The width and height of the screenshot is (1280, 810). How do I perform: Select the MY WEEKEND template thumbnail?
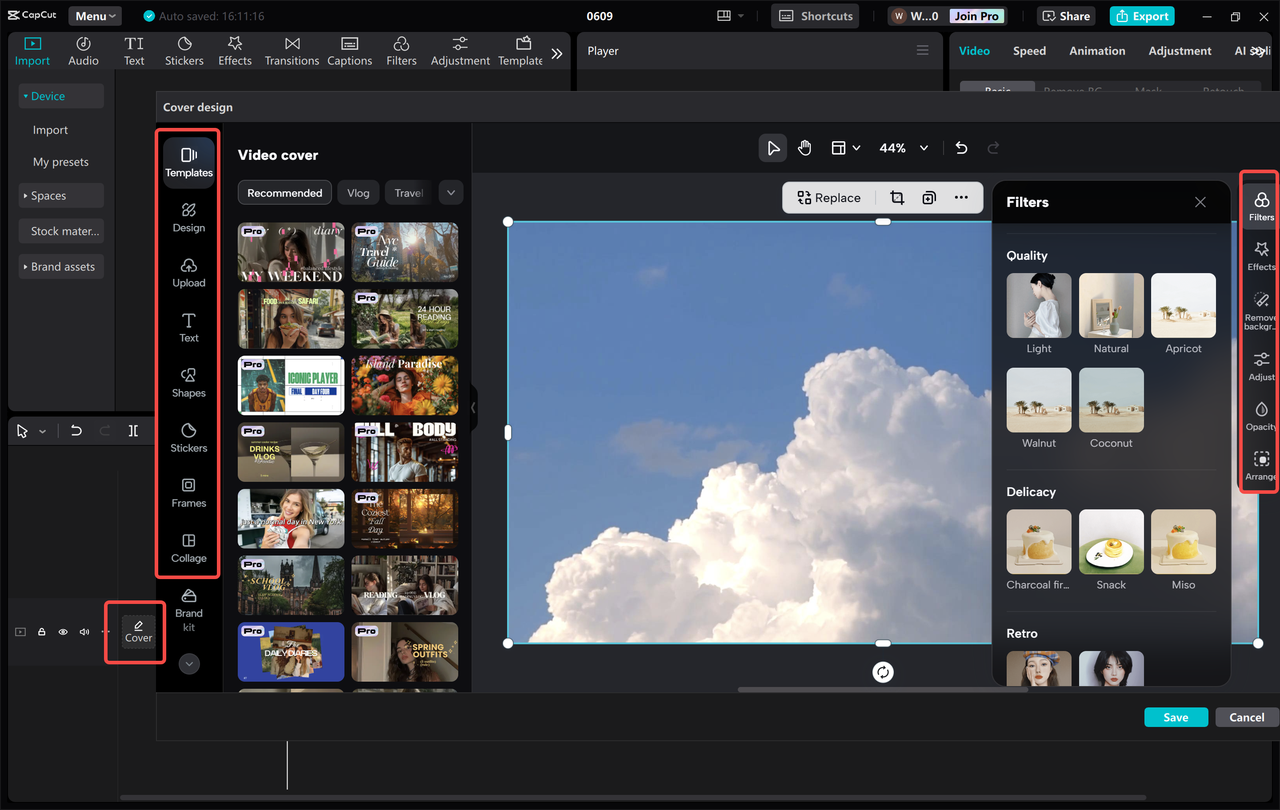pos(290,252)
